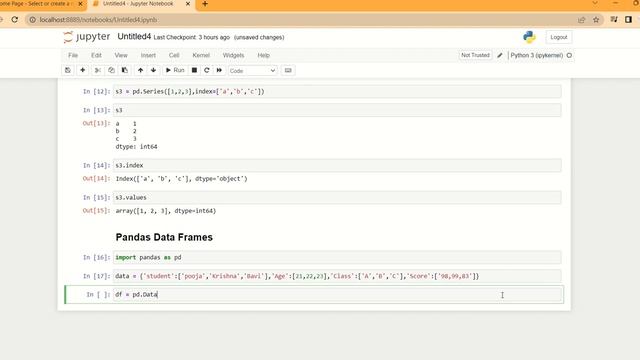
Task: Open the Widgets menu
Action: click(233, 55)
